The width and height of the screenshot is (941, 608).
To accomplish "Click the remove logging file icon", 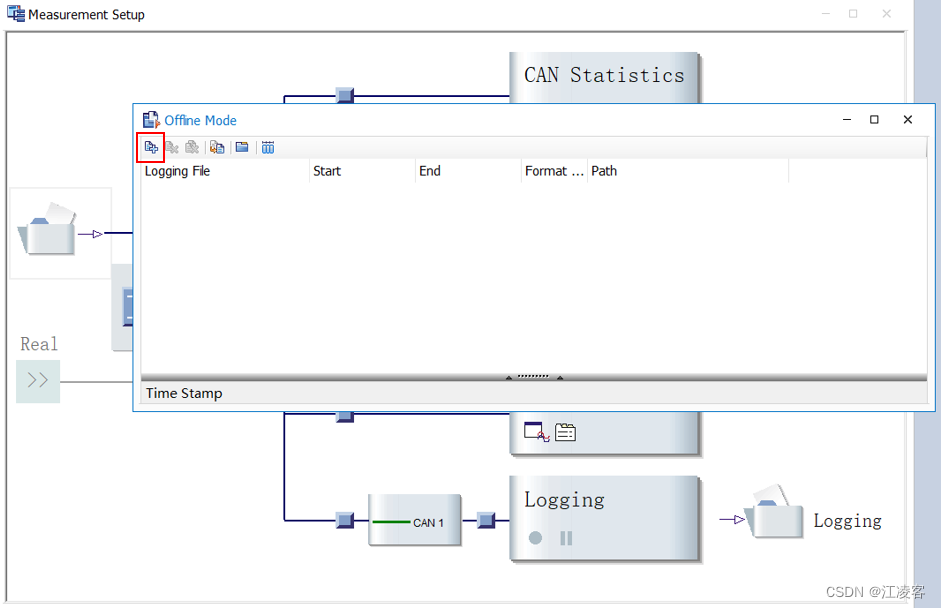I will coord(172,147).
